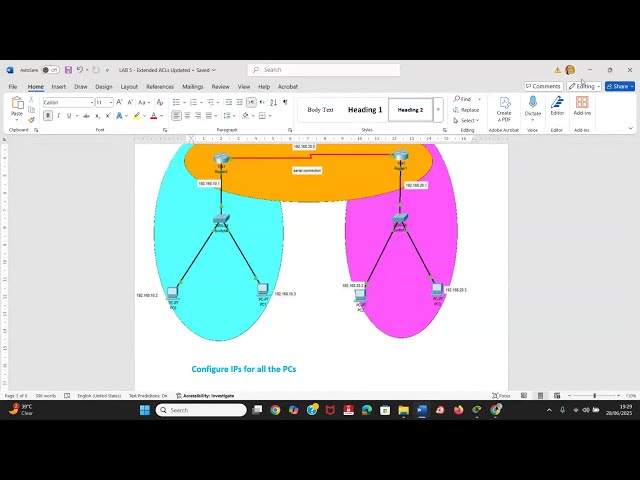Open the File menu
640x480 pixels.
(13, 87)
